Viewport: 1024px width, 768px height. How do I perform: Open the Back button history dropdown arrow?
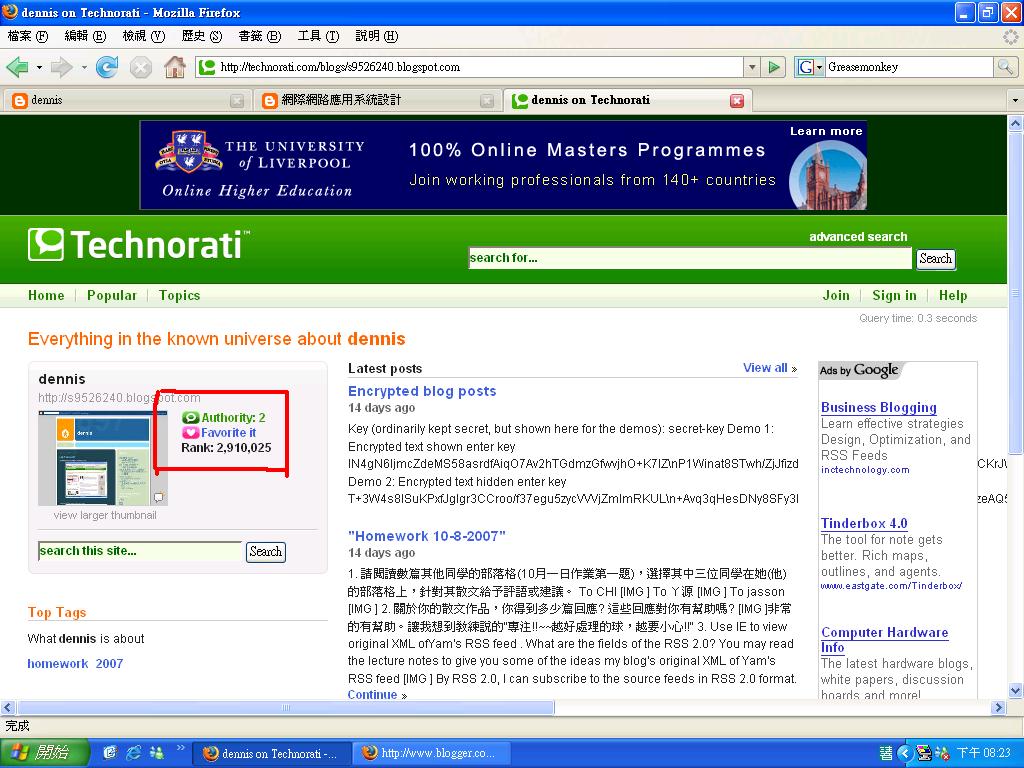click(39, 67)
